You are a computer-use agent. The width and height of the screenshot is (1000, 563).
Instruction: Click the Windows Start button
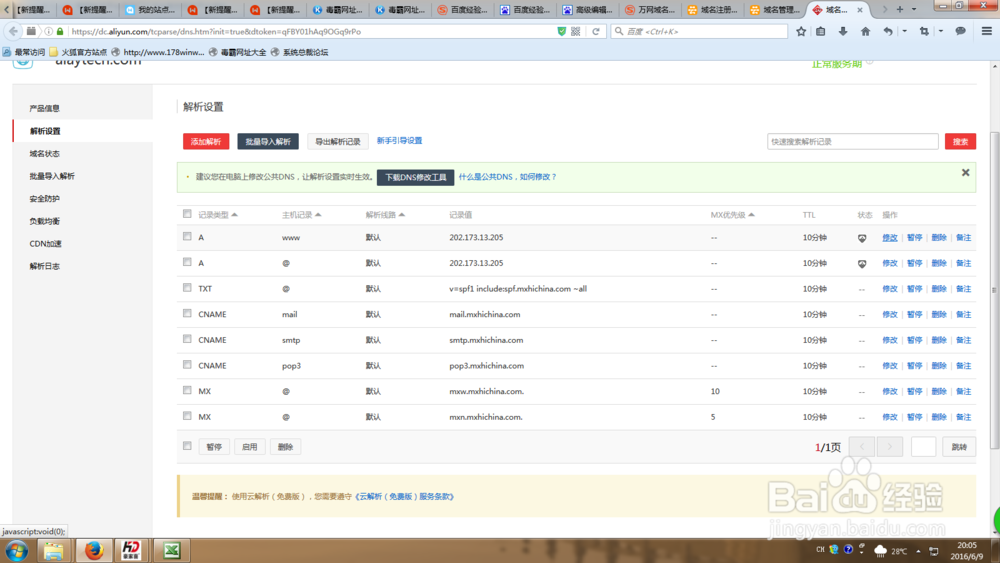(x=17, y=550)
